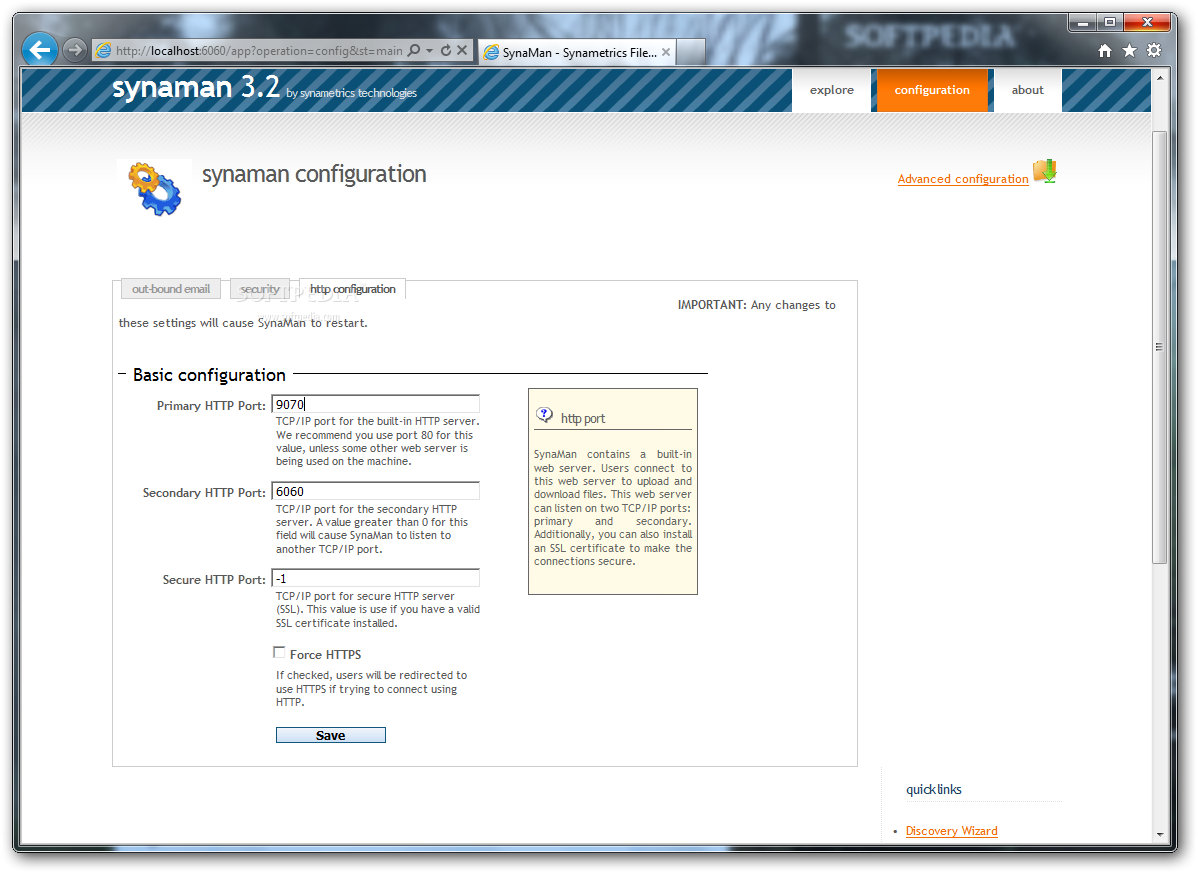Close the SynaMan browser tab

(666, 52)
